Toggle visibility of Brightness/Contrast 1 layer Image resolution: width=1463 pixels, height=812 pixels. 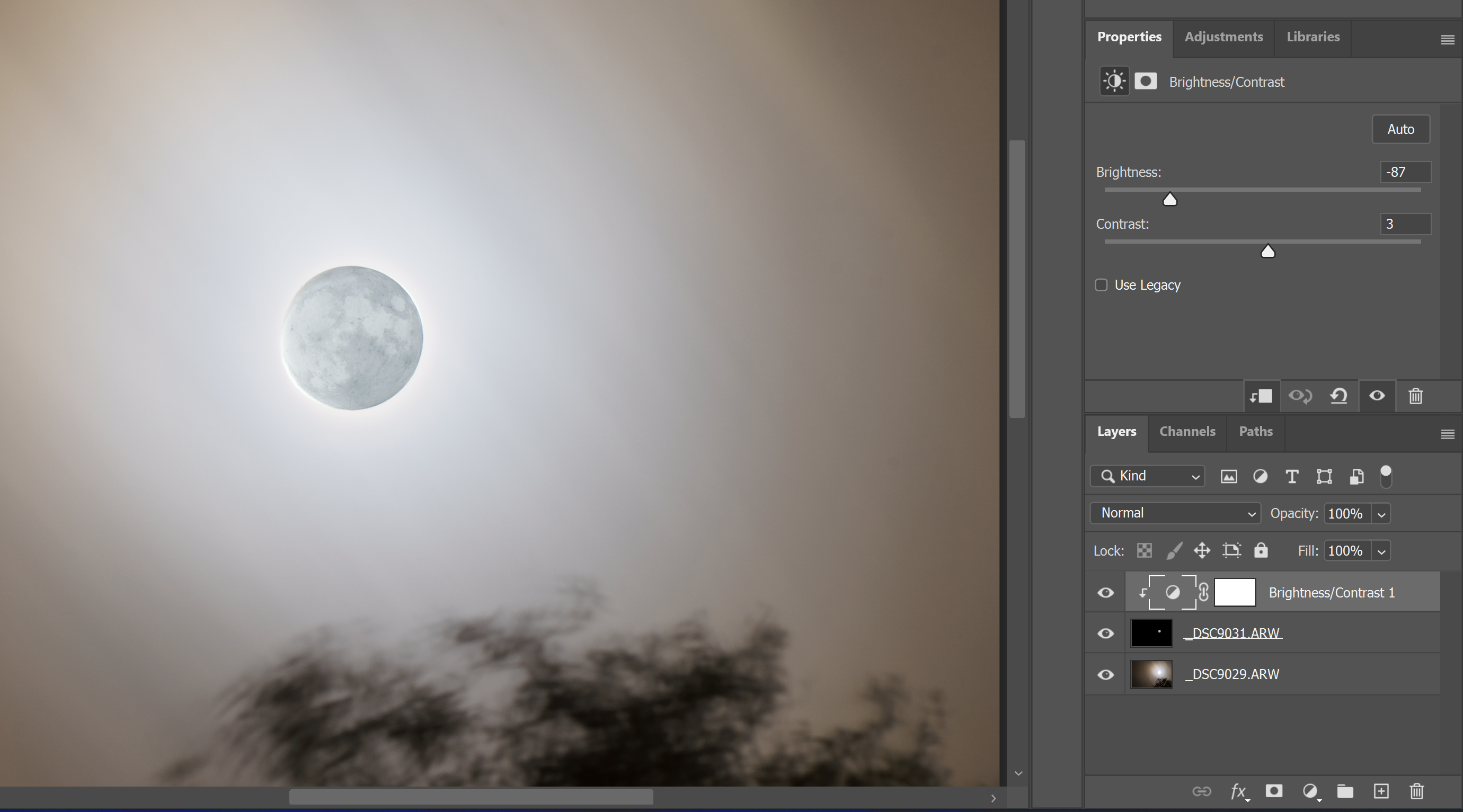click(x=1105, y=592)
